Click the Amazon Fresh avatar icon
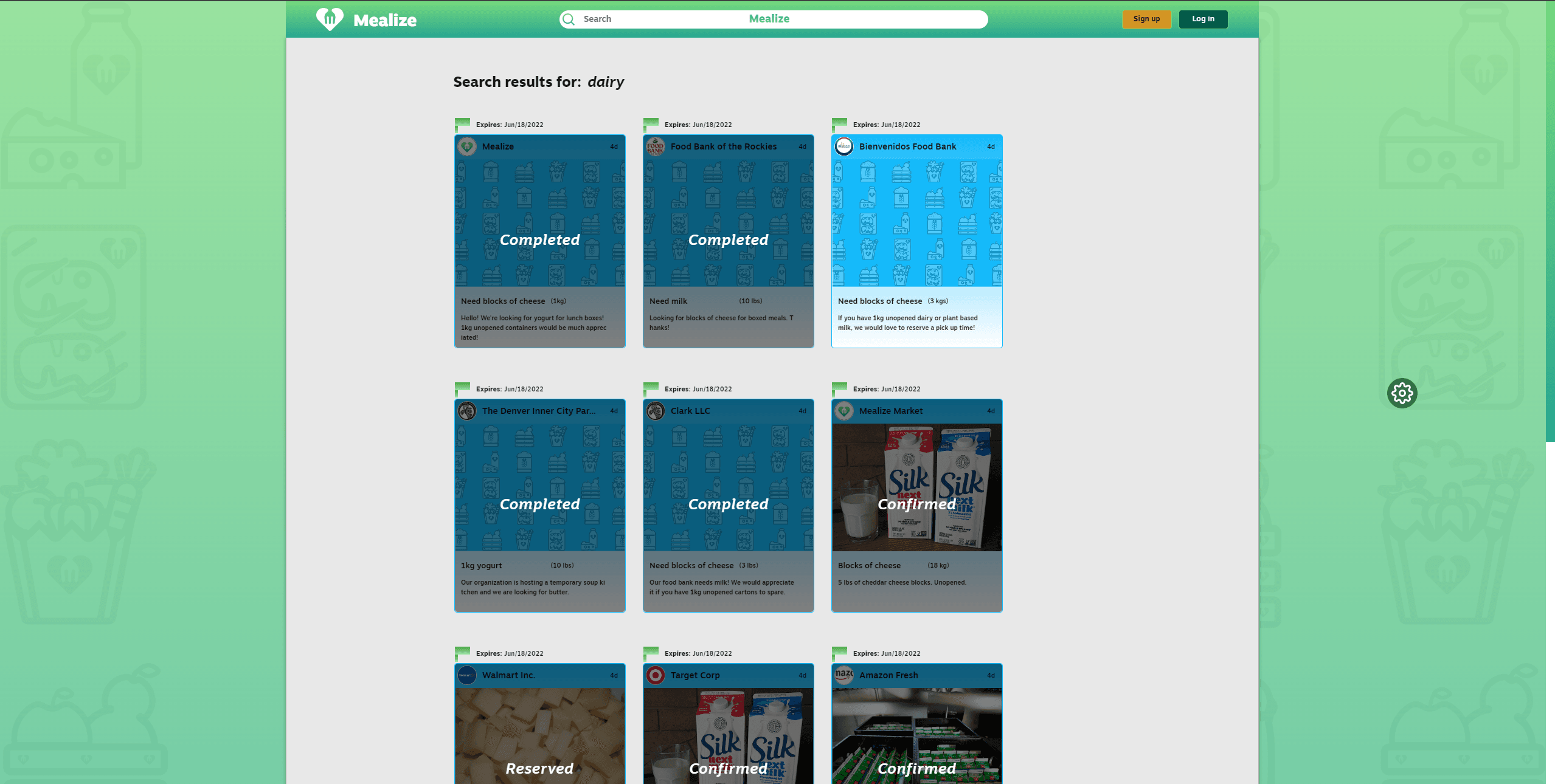 click(x=843, y=675)
